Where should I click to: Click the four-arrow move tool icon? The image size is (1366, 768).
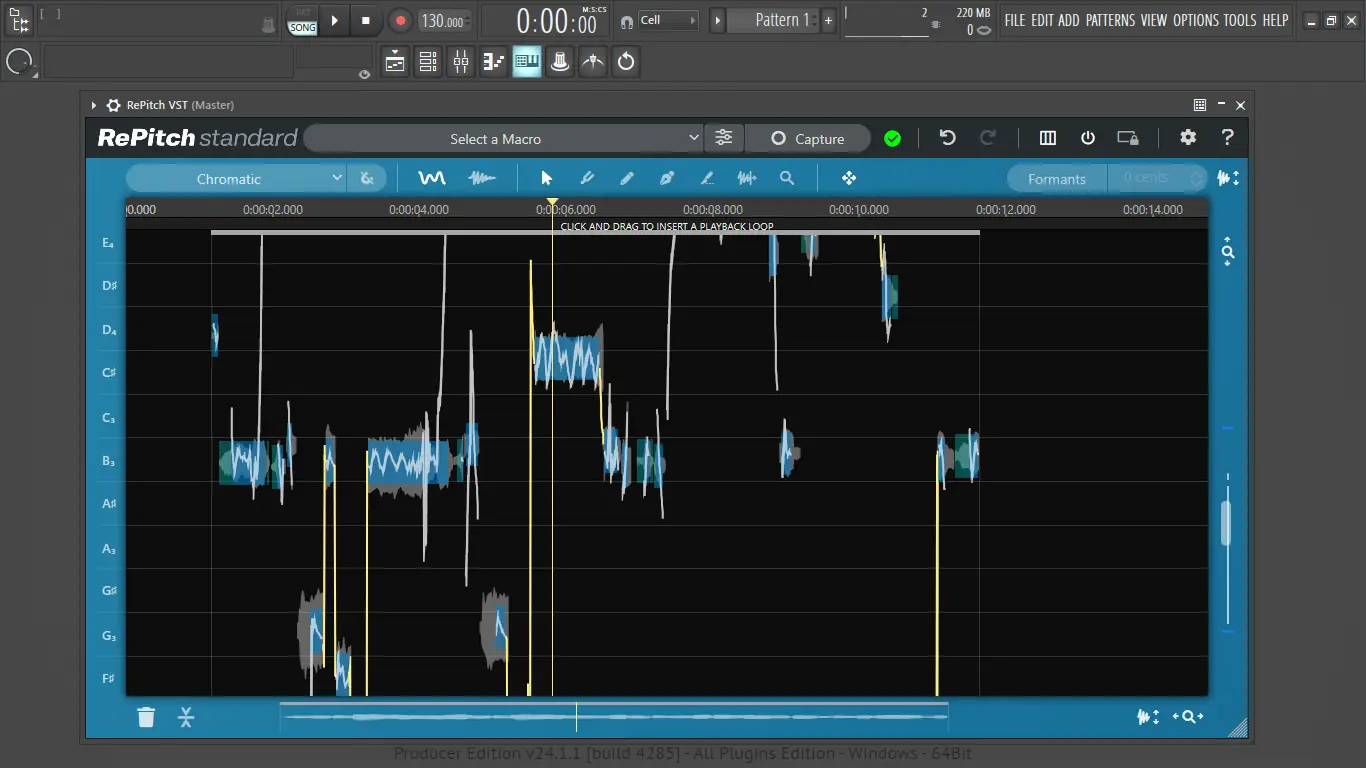point(849,178)
